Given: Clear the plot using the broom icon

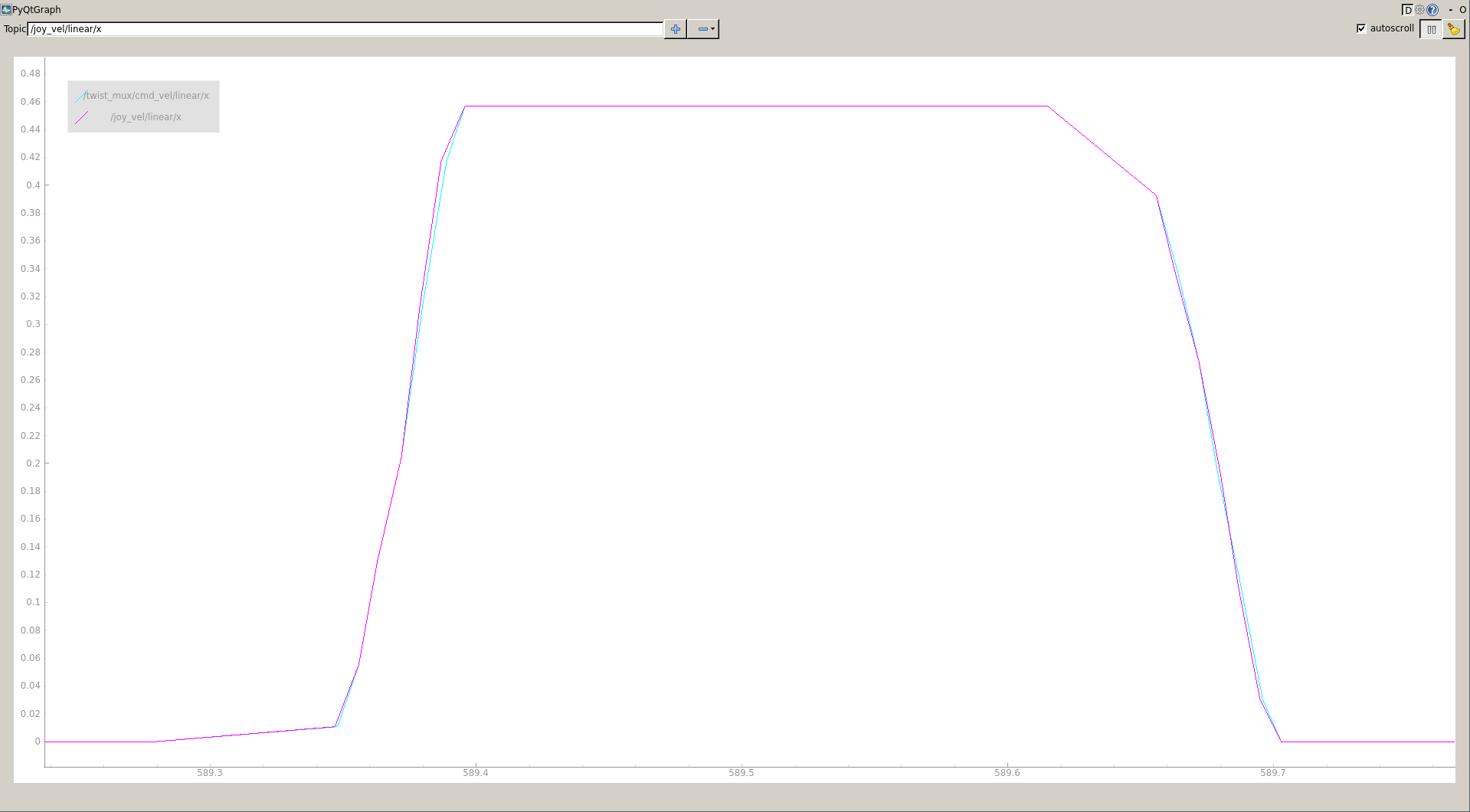Looking at the screenshot, I should point(1453,29).
